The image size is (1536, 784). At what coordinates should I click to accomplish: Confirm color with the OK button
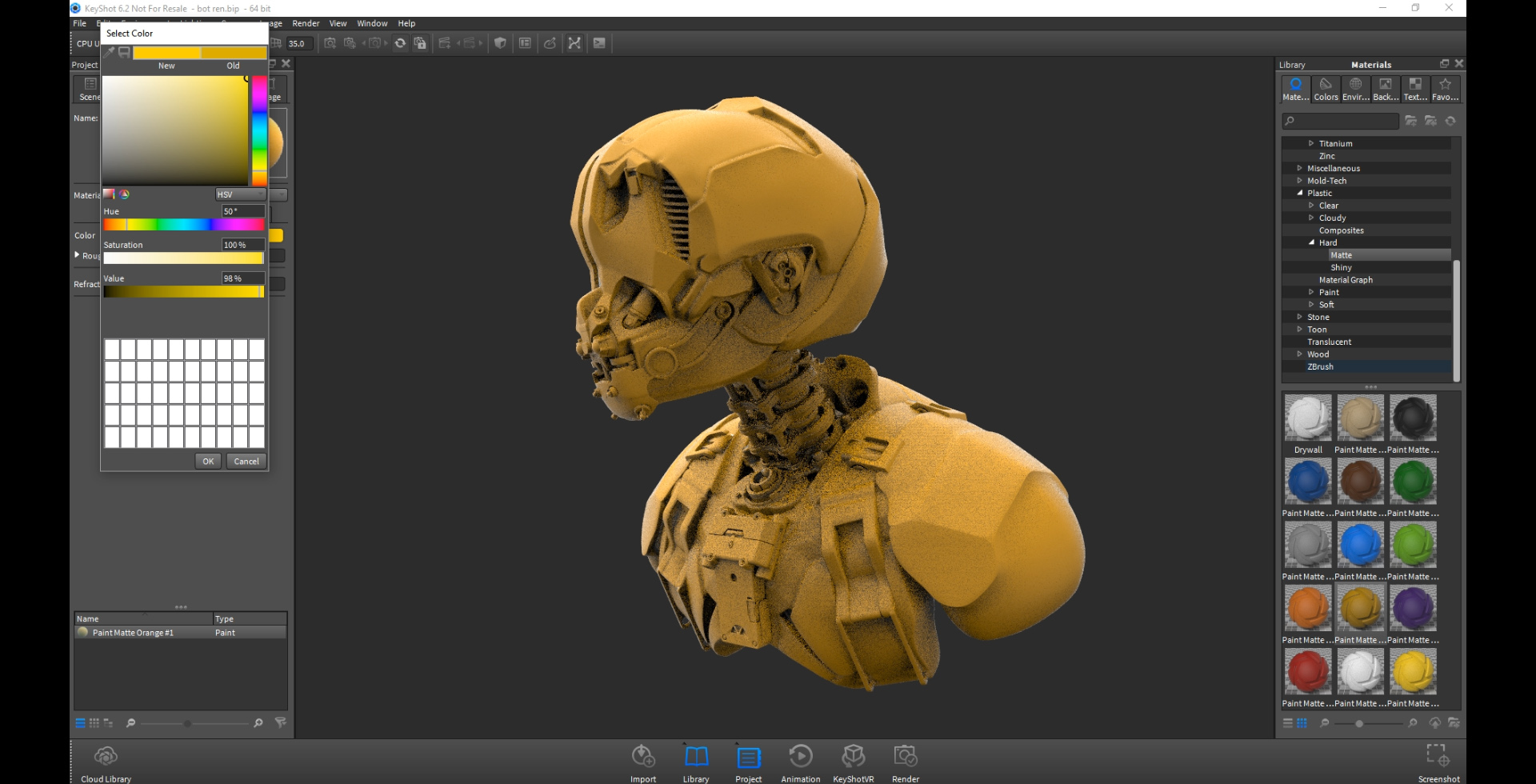pos(208,461)
